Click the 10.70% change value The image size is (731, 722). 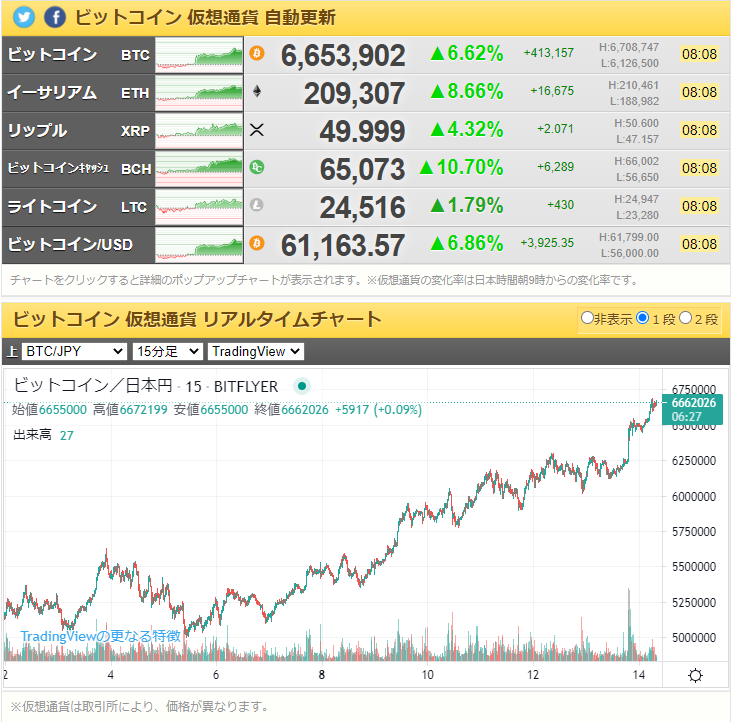pyautogui.click(x=462, y=167)
